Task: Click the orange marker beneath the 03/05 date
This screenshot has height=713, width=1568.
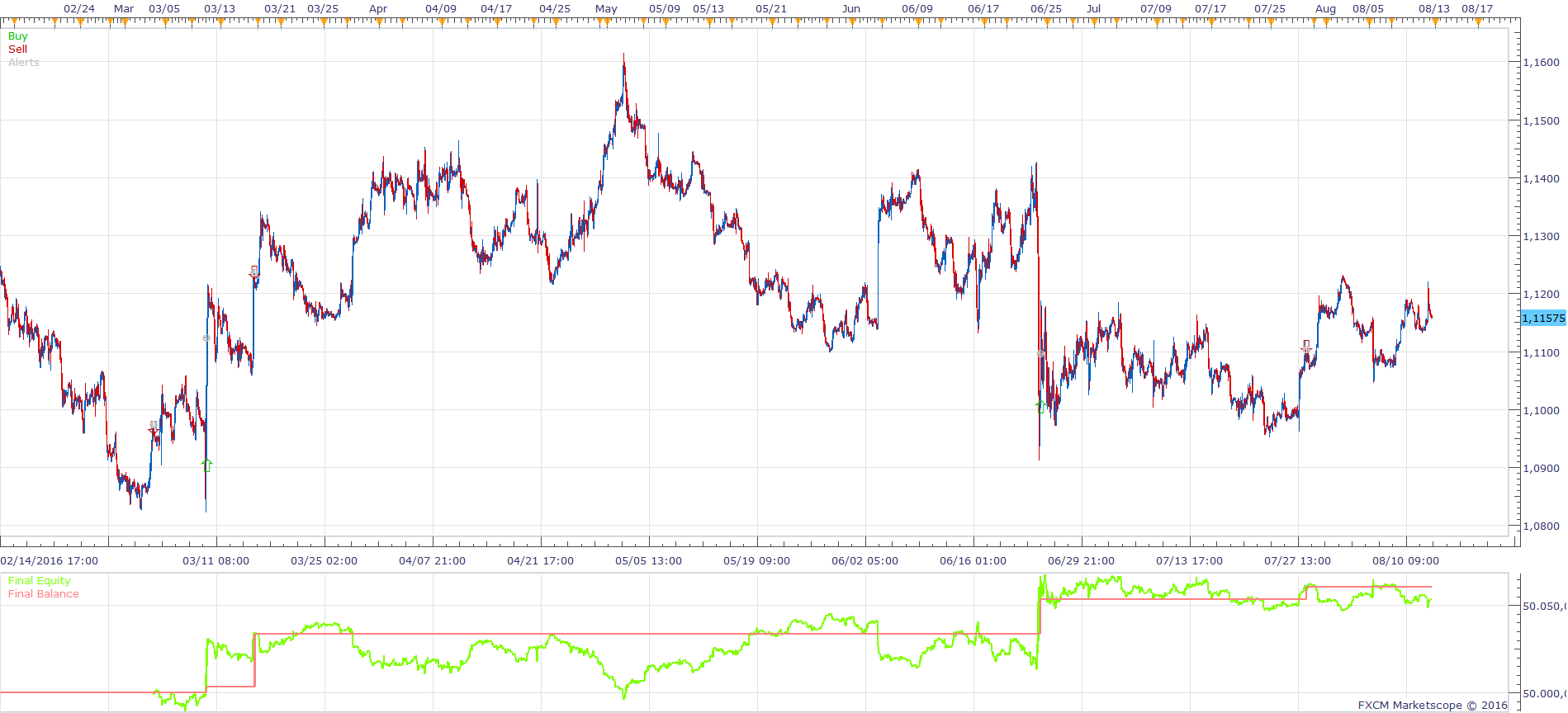Action: point(166,23)
